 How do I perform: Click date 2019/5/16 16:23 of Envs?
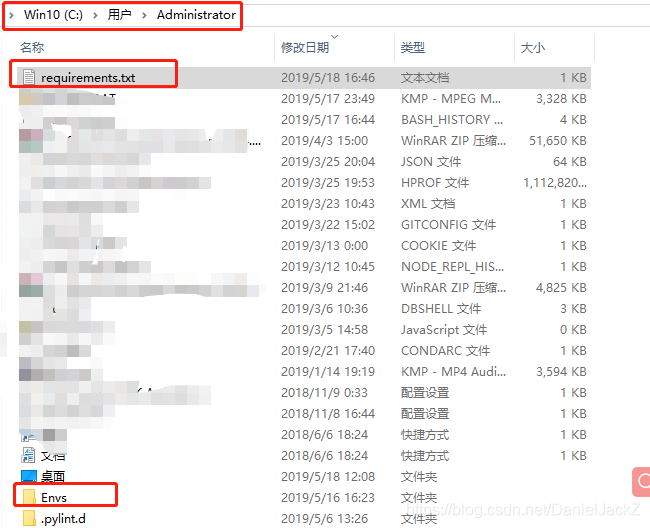(x=328, y=497)
